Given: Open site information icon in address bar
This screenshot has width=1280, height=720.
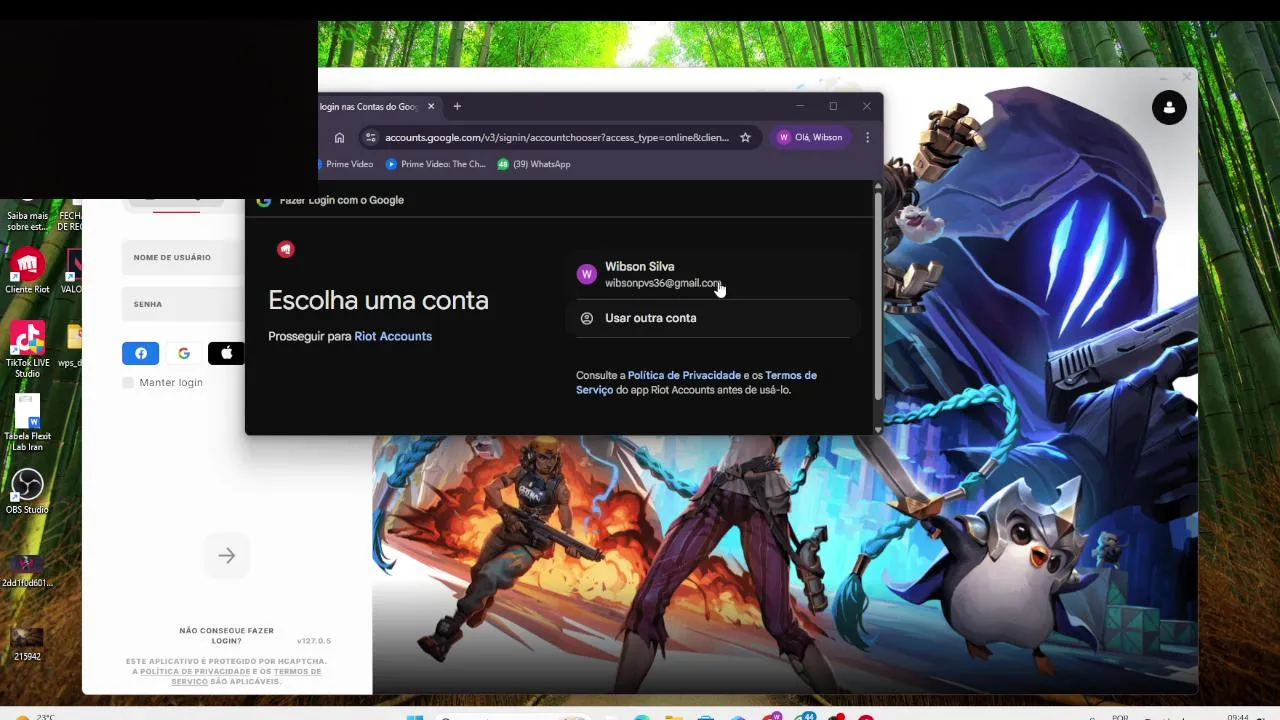Looking at the screenshot, I should tap(371, 138).
